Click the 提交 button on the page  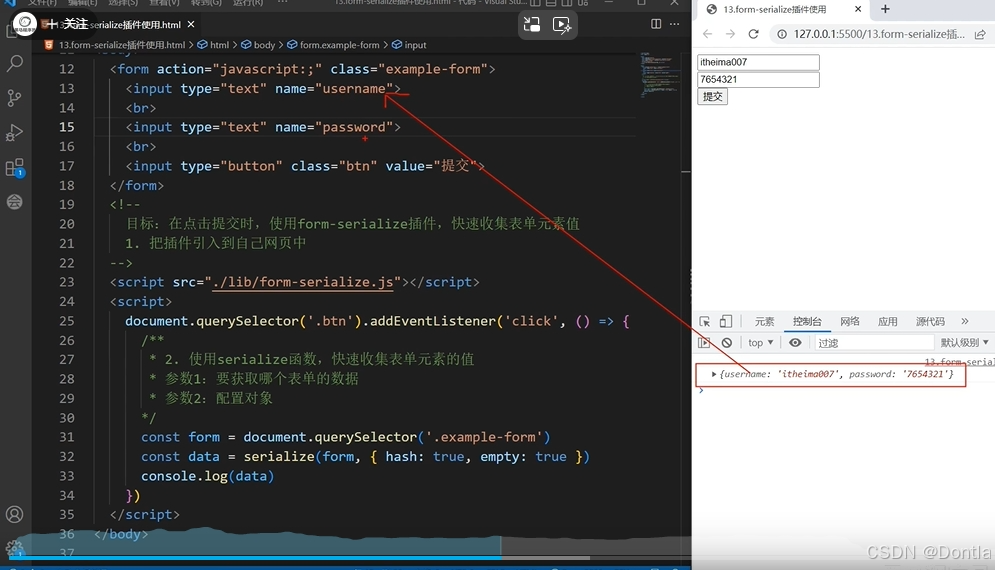[713, 96]
